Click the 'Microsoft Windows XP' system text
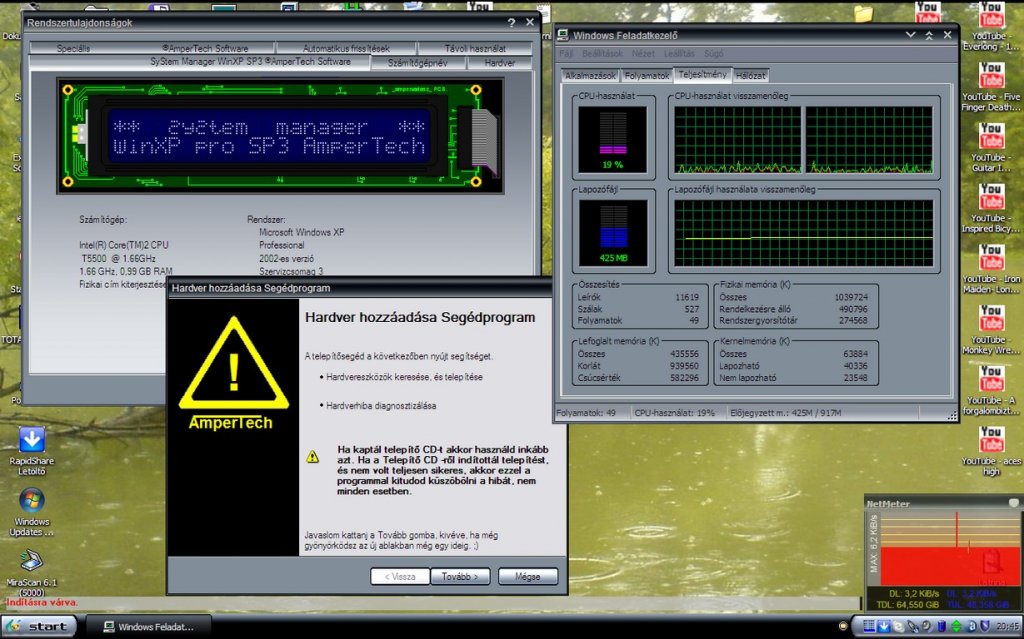This screenshot has height=639, width=1024. pyautogui.click(x=301, y=232)
